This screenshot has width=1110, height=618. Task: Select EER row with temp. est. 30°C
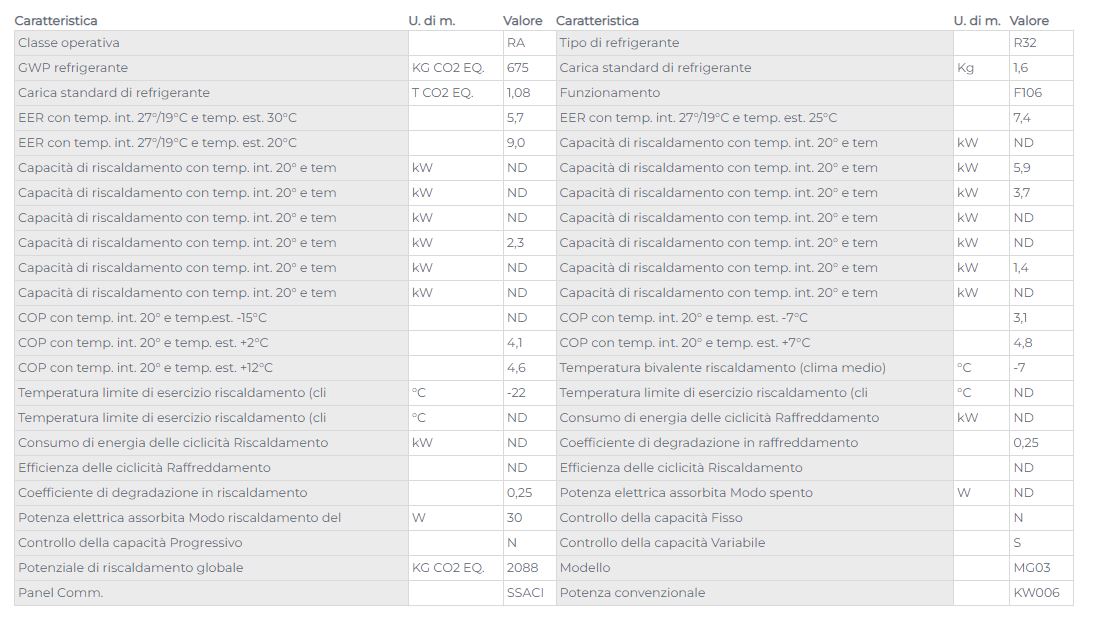[x=285, y=118]
